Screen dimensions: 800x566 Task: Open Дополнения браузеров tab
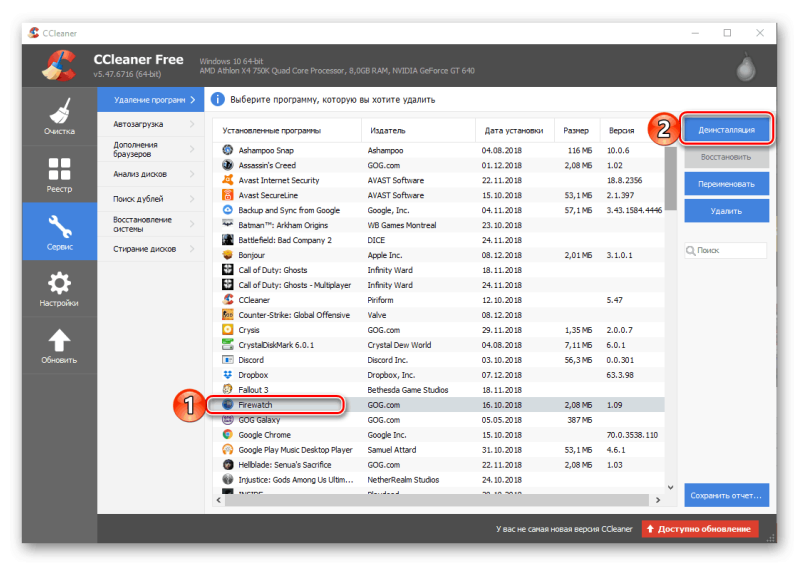[151, 149]
